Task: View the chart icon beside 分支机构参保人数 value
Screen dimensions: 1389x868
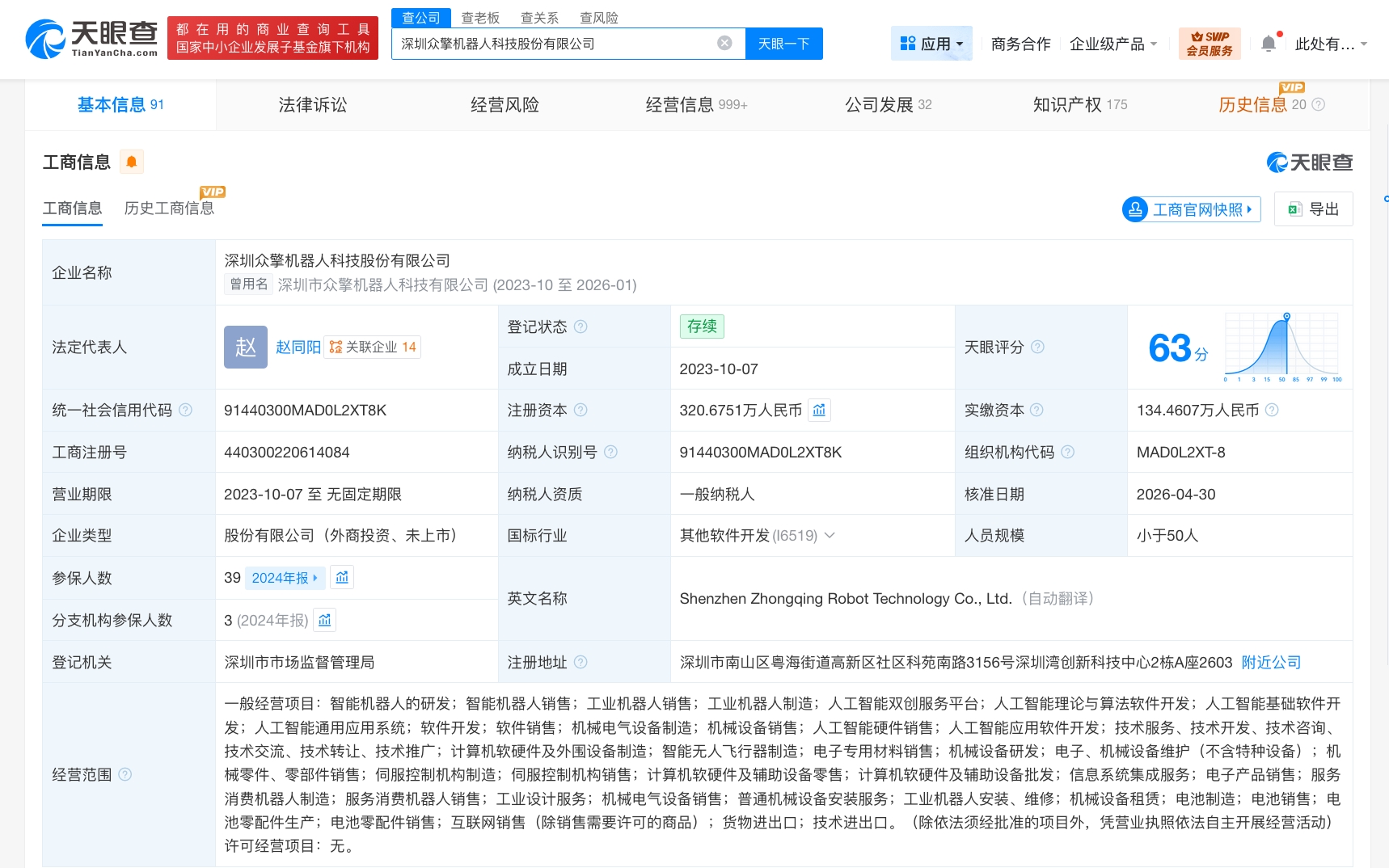Action: click(x=324, y=620)
